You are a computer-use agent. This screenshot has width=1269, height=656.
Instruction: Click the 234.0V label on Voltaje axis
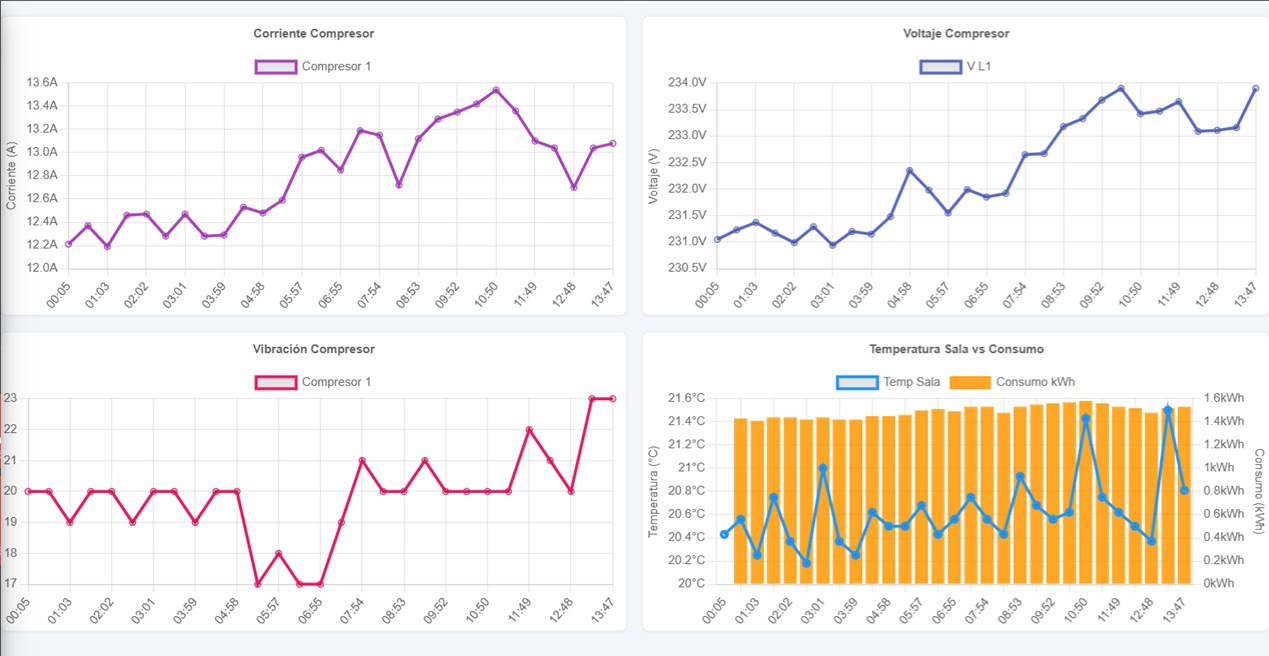686,82
